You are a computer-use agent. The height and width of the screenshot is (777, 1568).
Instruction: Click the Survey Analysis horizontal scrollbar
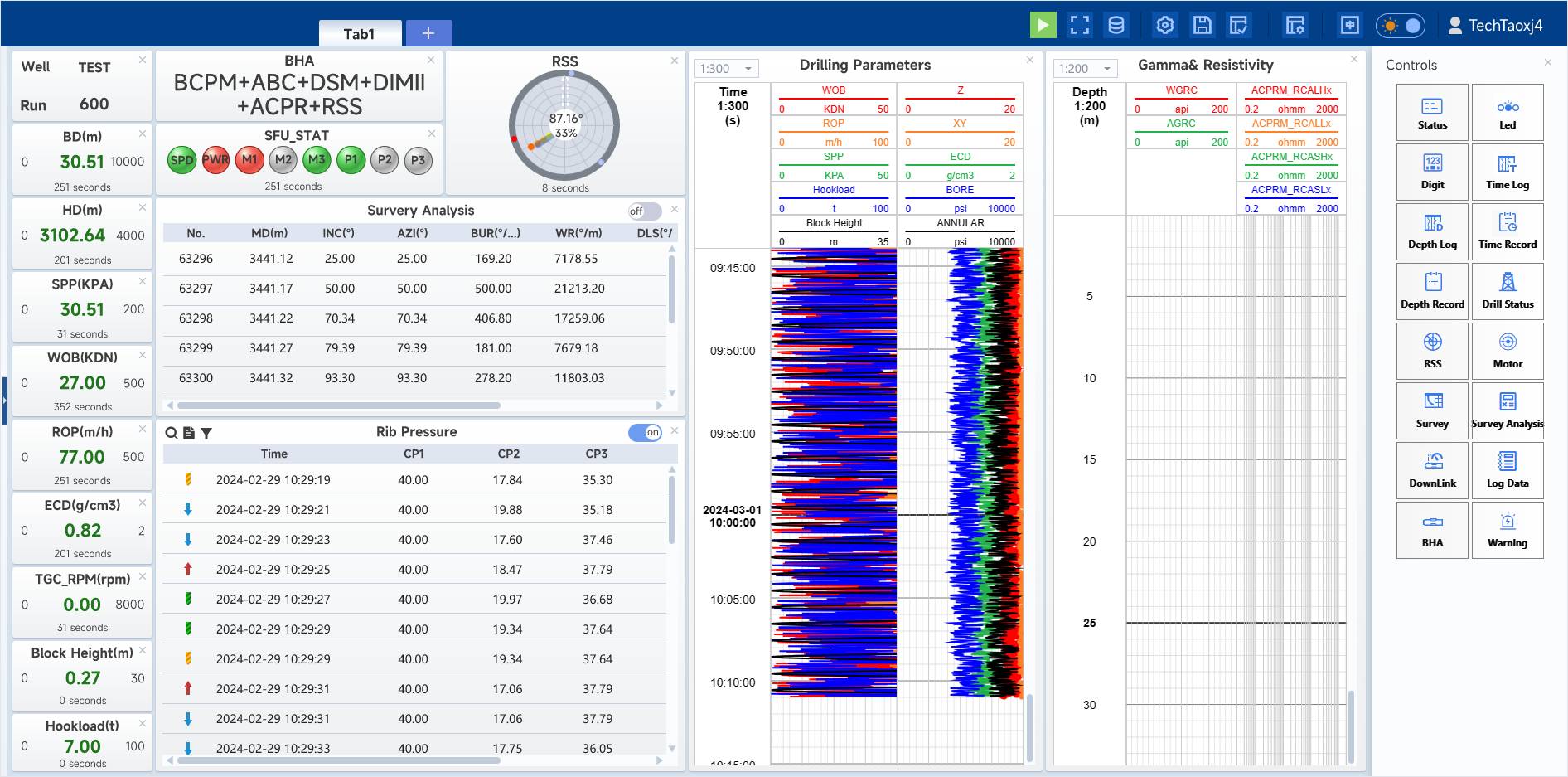(x=339, y=405)
